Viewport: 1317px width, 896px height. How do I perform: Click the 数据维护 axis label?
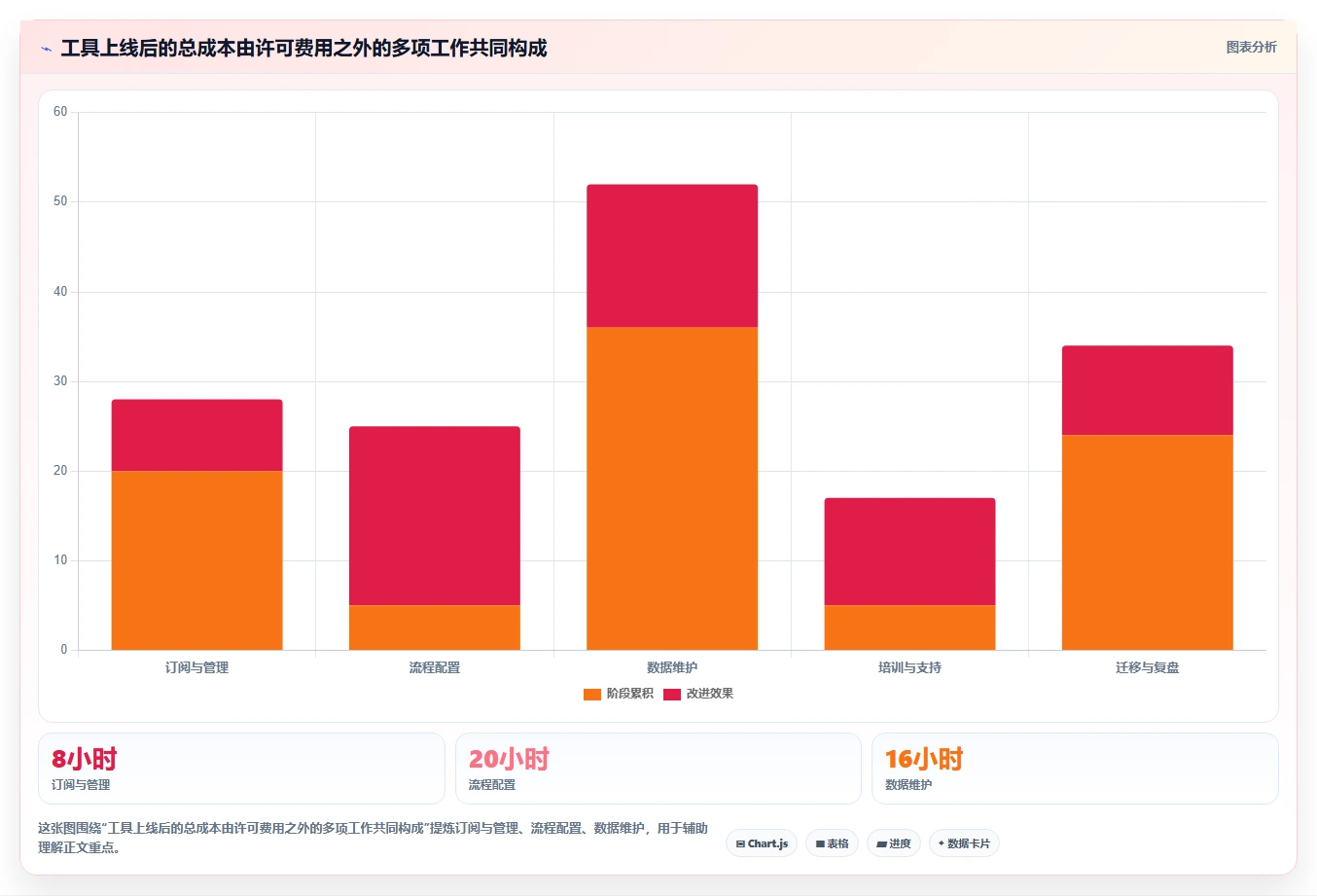[x=672, y=667]
